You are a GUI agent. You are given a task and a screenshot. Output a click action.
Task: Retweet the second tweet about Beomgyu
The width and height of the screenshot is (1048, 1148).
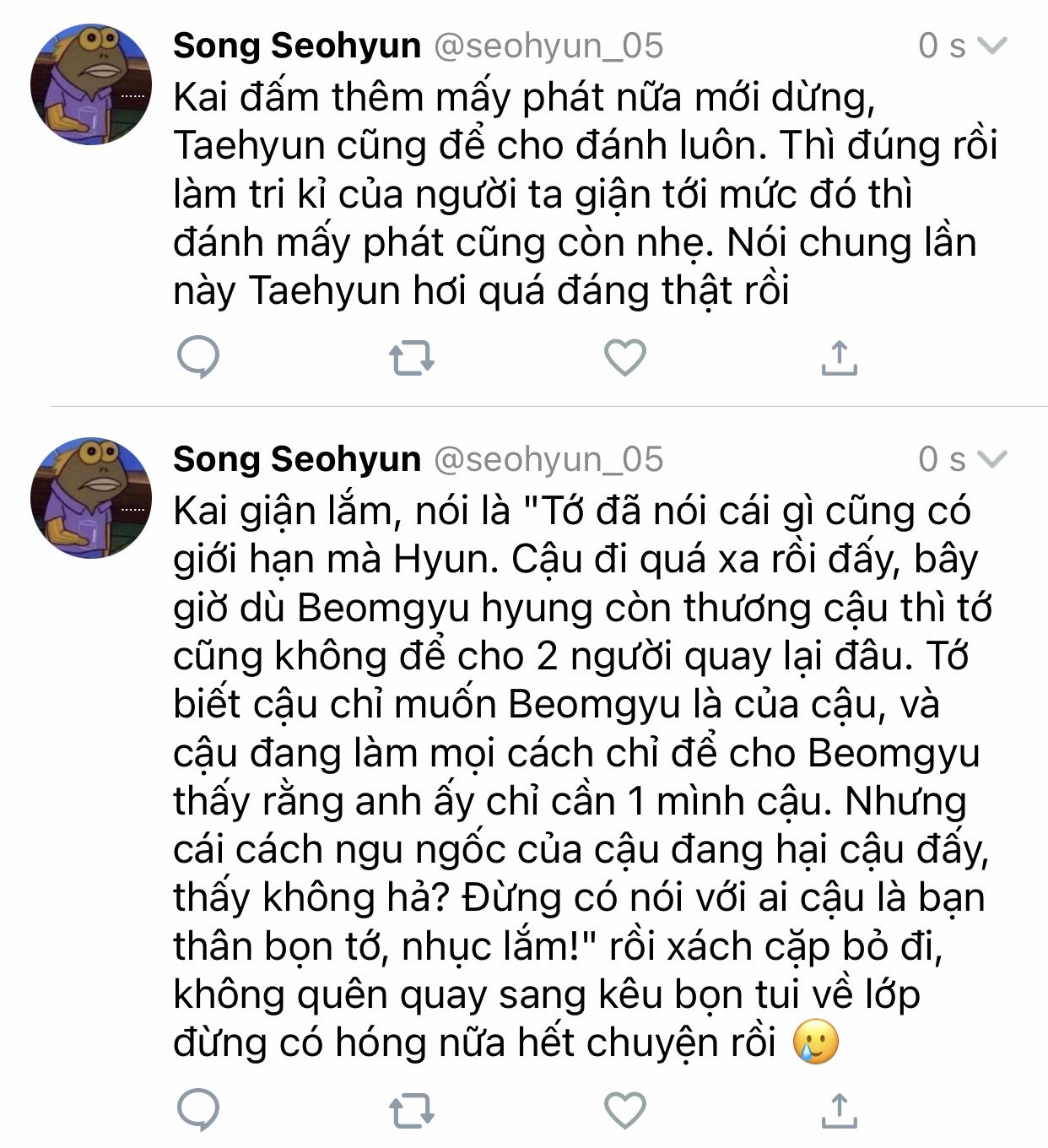pyautogui.click(x=412, y=1110)
